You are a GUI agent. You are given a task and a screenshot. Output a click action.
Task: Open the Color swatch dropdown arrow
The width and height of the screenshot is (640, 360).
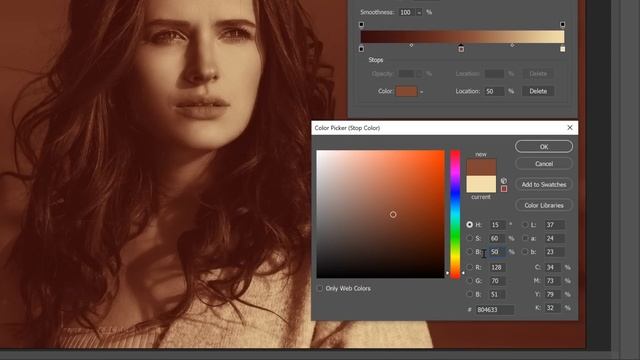pos(422,92)
